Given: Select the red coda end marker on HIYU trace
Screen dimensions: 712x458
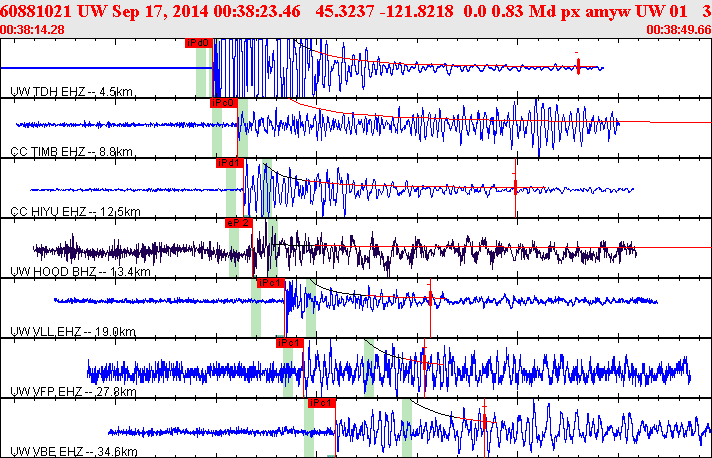Looking at the screenshot, I should [x=515, y=187].
